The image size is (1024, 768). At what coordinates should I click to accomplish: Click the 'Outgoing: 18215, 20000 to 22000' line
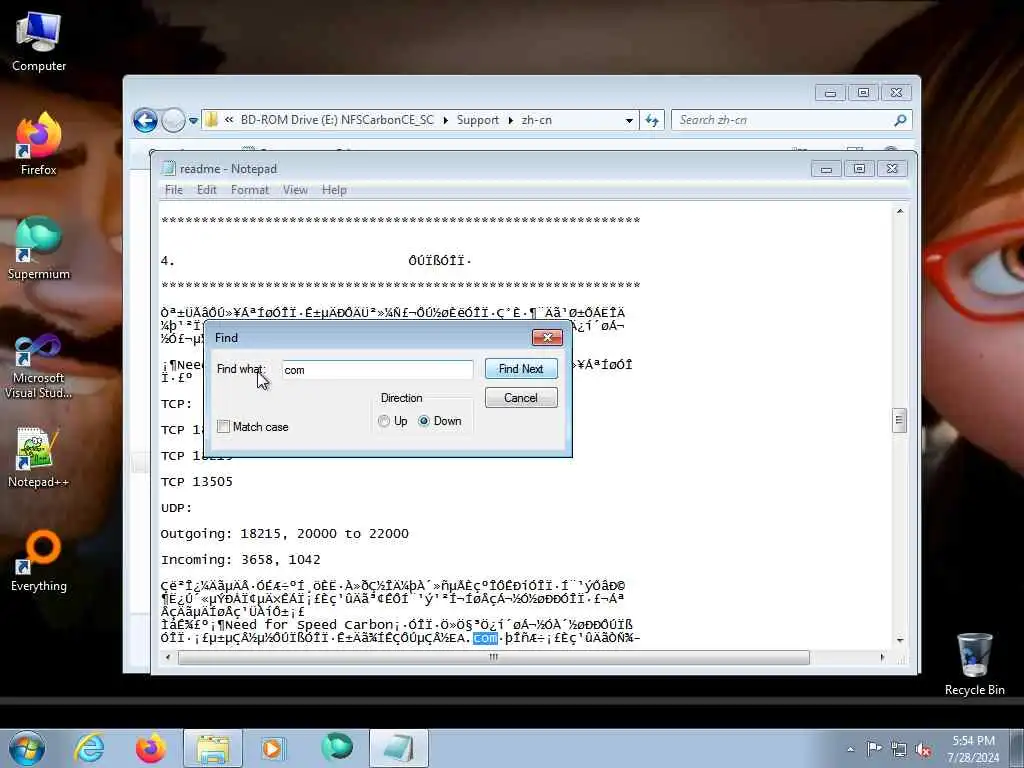point(285,534)
